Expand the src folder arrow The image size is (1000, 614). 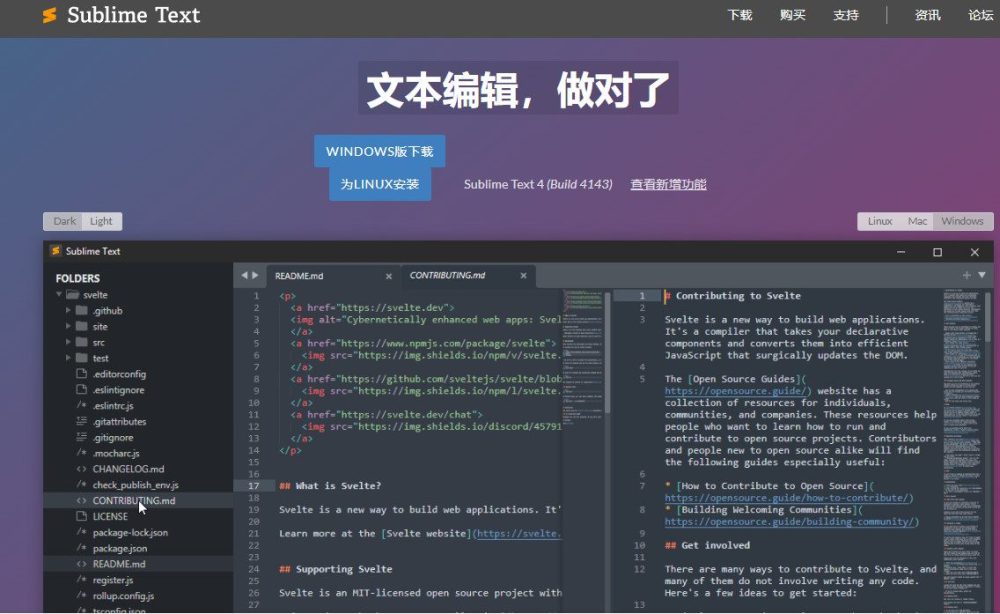click(x=68, y=342)
